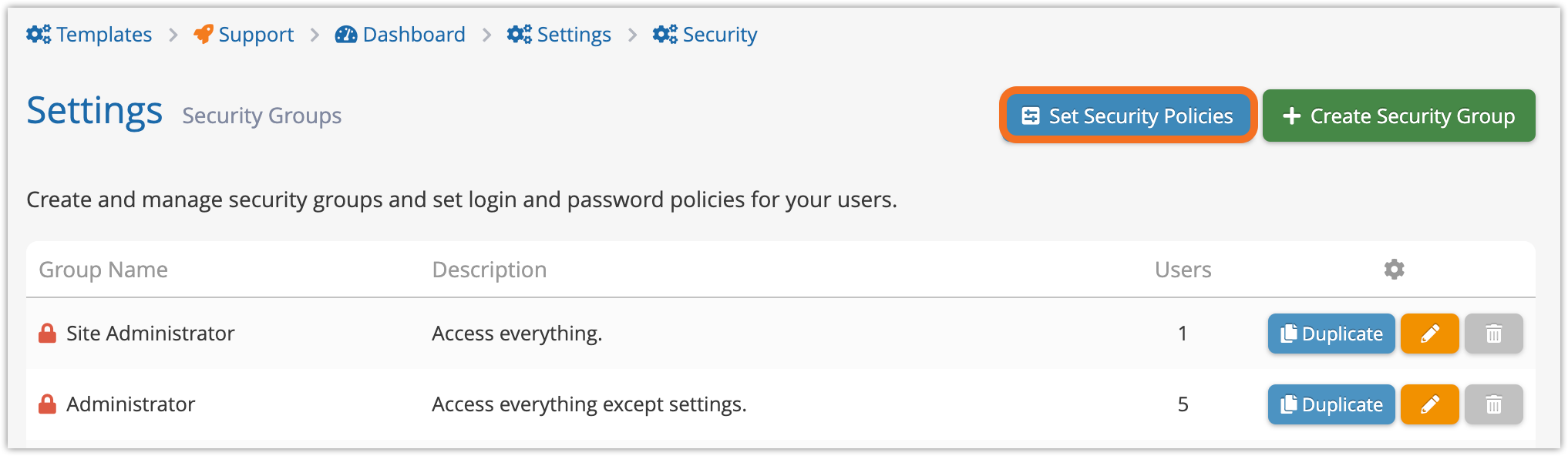
Task: Open the Support breadcrumb link
Action: pyautogui.click(x=256, y=35)
